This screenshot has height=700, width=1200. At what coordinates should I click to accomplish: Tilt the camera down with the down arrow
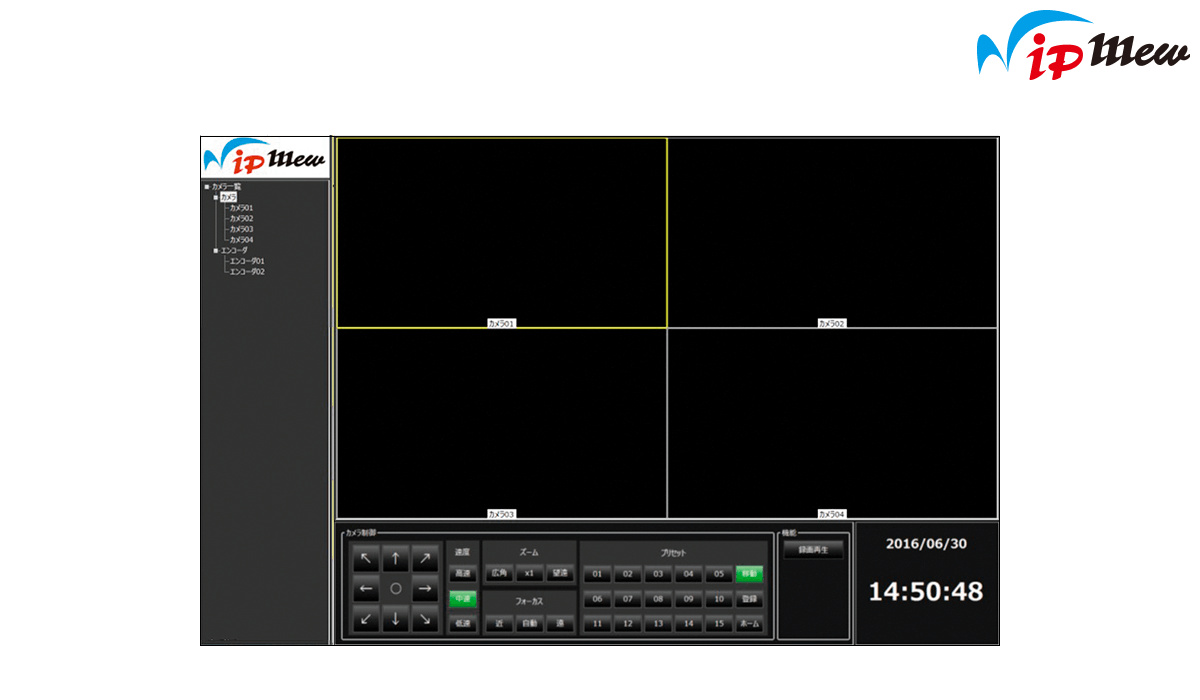[x=396, y=619]
